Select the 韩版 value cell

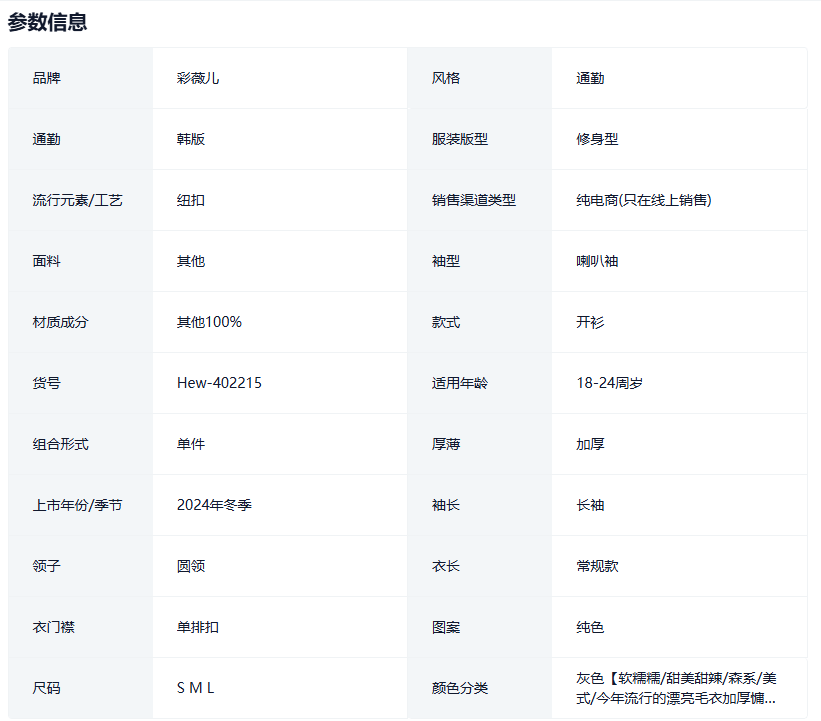click(191, 139)
